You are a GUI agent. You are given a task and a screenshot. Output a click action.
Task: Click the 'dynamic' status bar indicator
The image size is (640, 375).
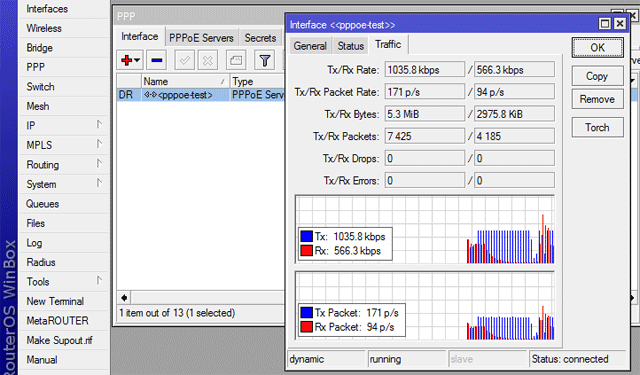point(307,359)
